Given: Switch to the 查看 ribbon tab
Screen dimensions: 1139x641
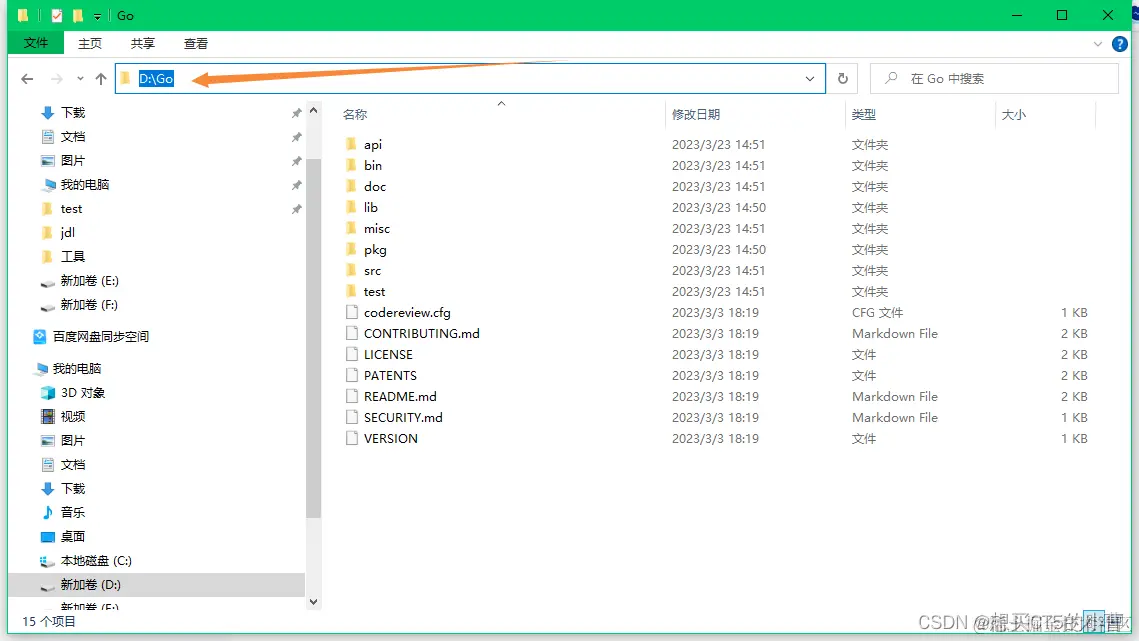Looking at the screenshot, I should 196,44.
